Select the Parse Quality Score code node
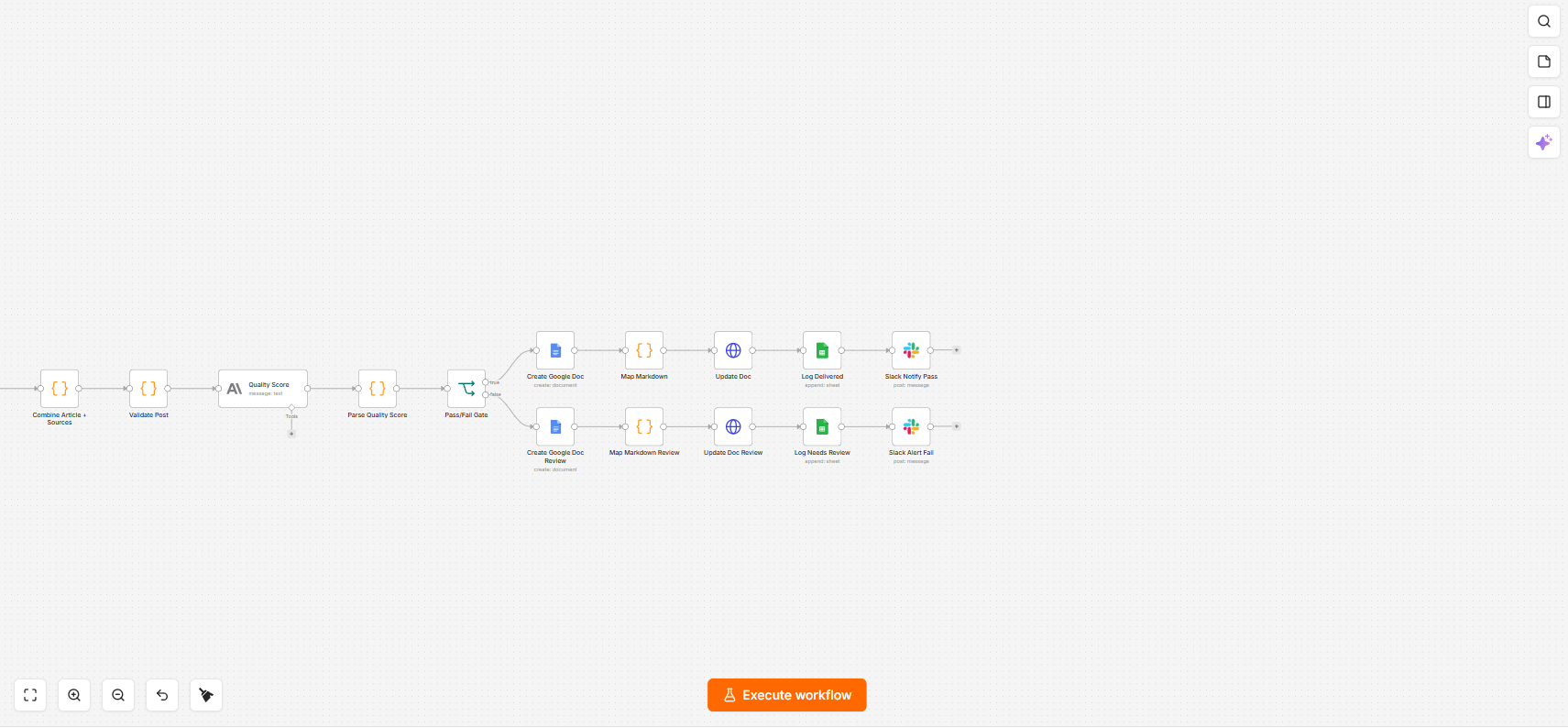Screen dimensions: 1568x728 coord(378,389)
